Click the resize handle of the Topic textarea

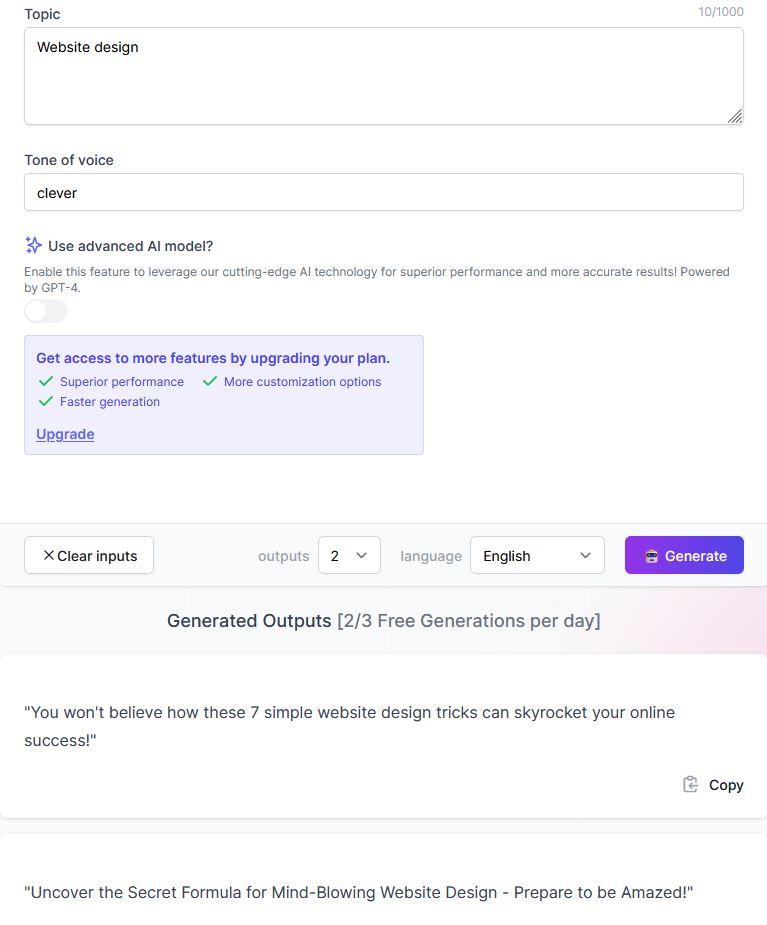point(735,116)
